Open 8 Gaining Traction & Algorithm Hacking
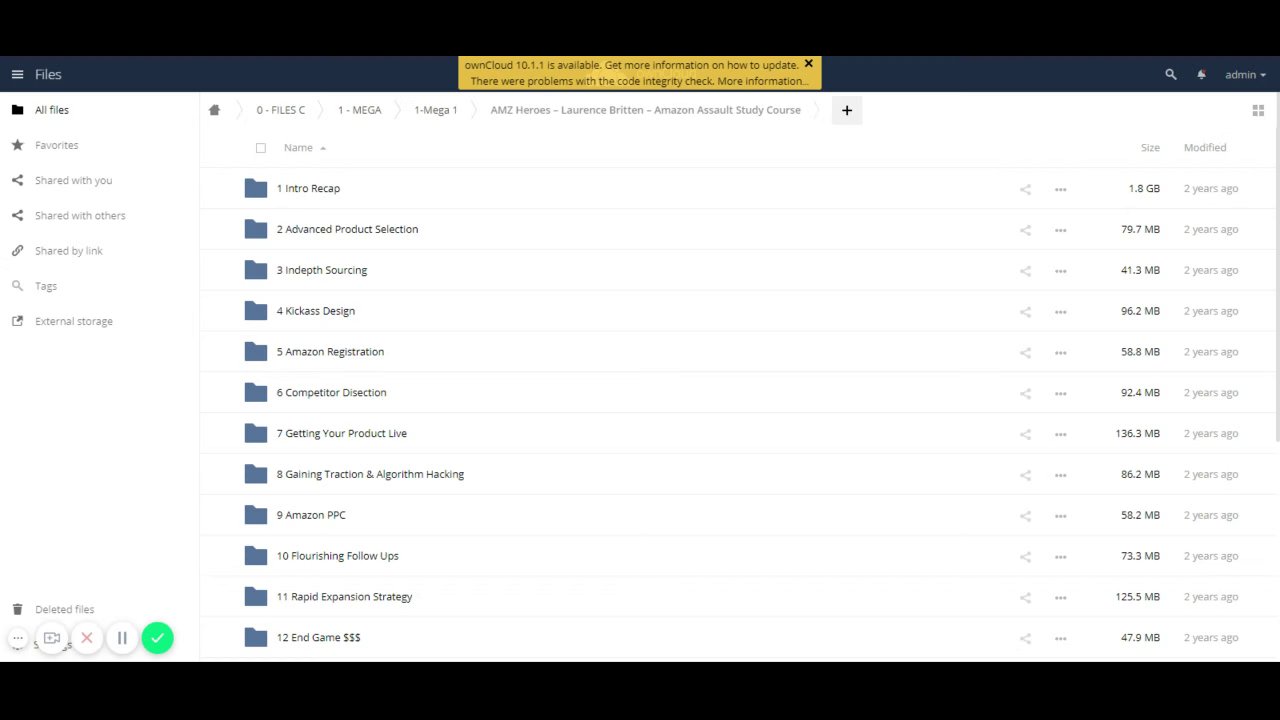This screenshot has width=1280, height=720. (370, 474)
